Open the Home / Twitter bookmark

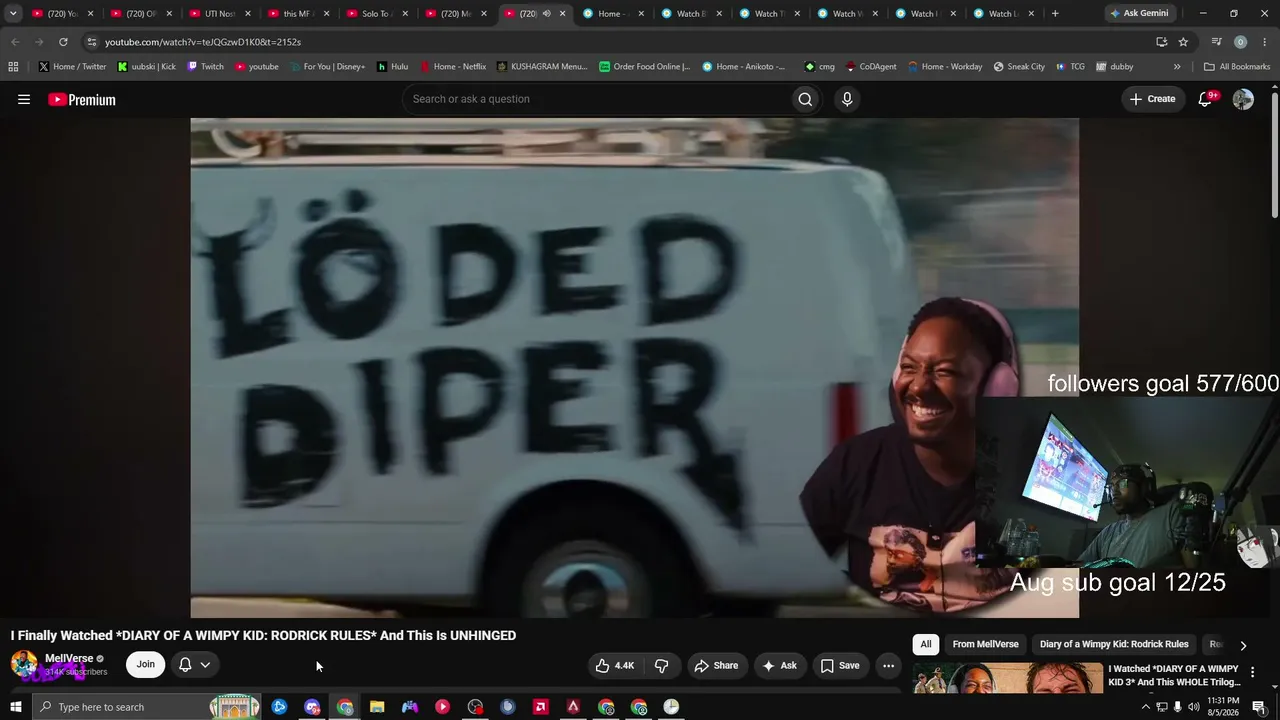click(x=72, y=67)
